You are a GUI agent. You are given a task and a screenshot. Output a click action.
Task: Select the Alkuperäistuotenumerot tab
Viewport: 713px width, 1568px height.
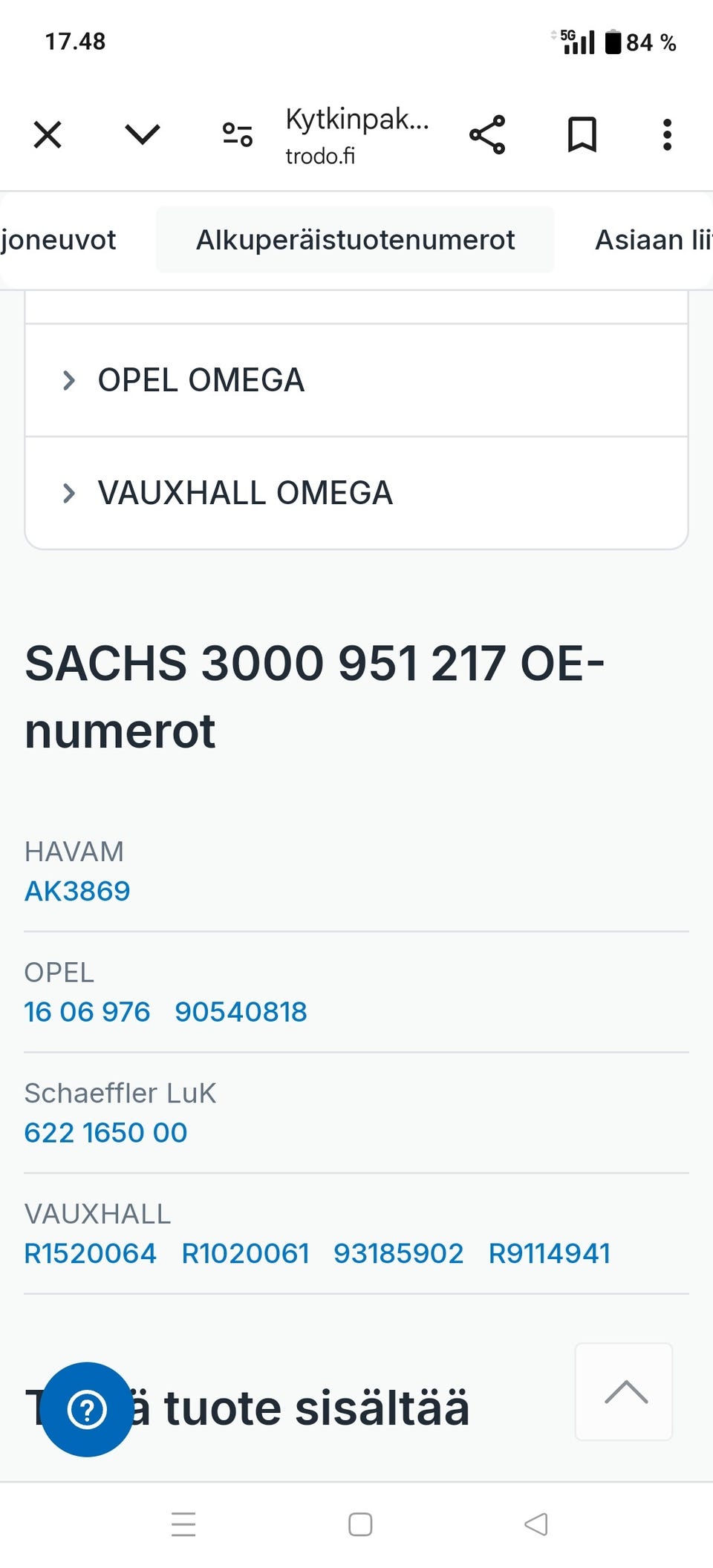coord(355,240)
